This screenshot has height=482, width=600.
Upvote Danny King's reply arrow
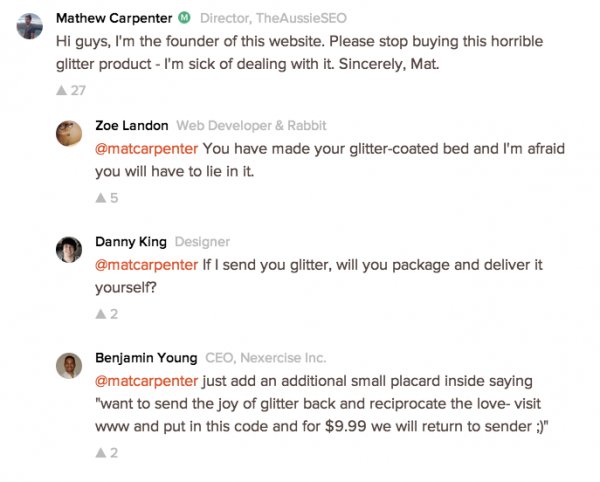point(101,314)
